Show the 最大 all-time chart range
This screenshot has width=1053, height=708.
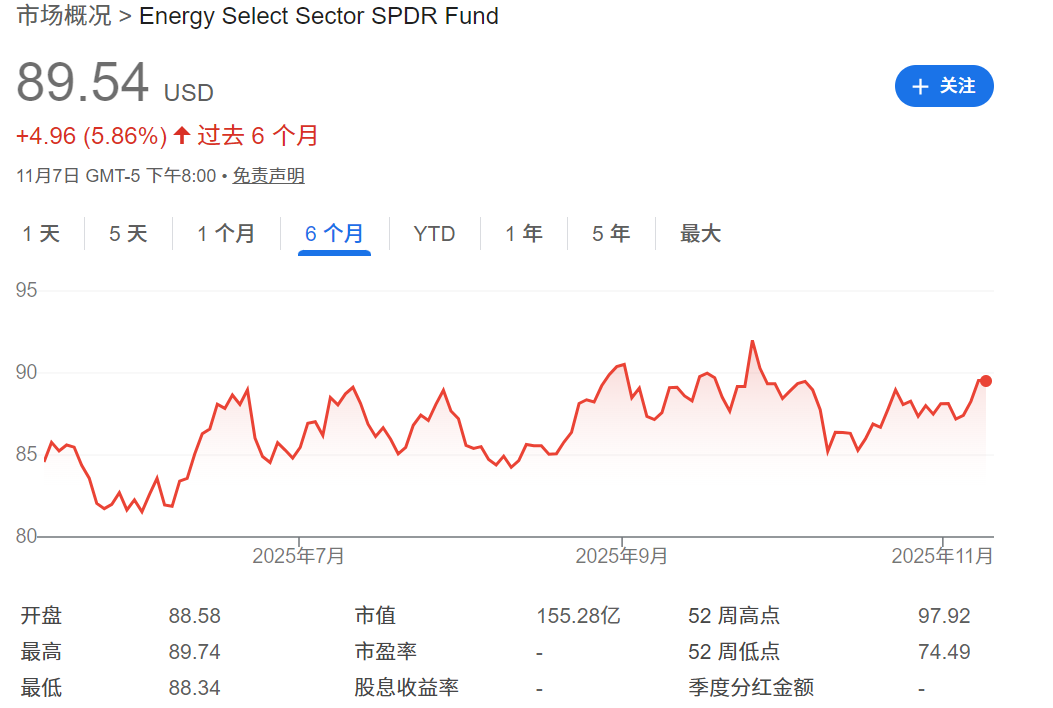pyautogui.click(x=700, y=233)
